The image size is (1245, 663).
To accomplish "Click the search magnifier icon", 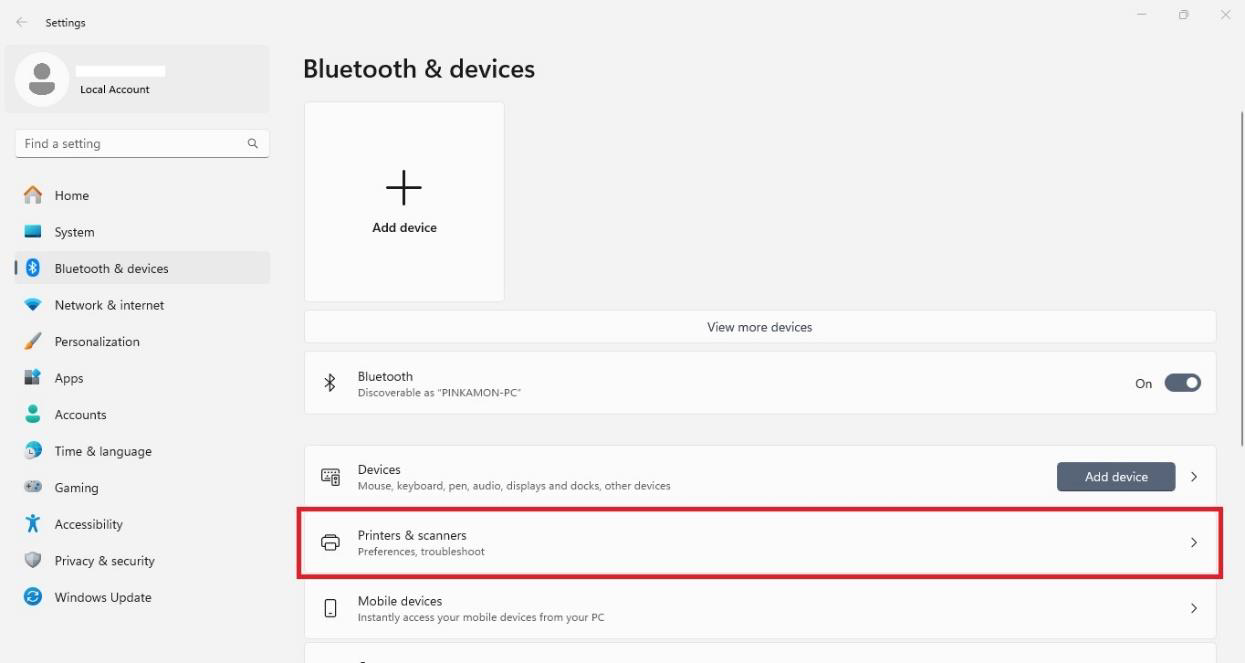I will (x=253, y=144).
